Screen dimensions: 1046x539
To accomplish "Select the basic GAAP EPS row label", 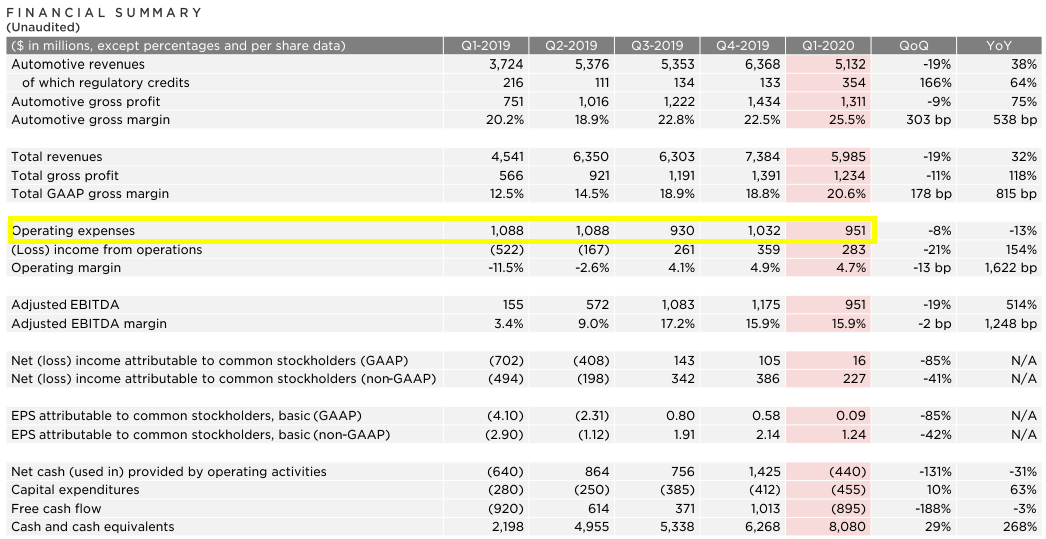I will [186, 416].
